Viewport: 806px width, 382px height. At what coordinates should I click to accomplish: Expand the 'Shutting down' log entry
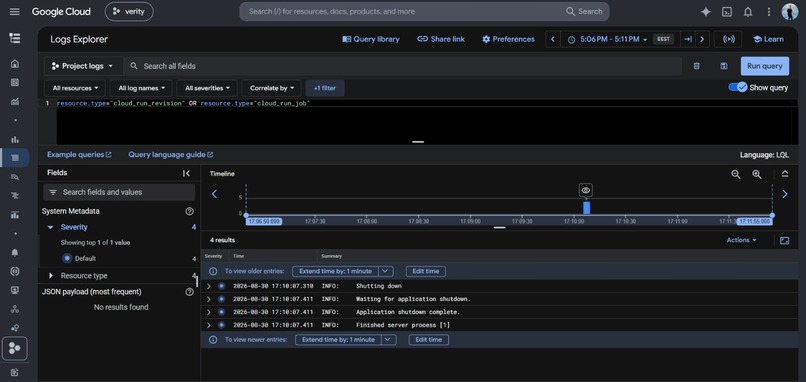(208, 286)
